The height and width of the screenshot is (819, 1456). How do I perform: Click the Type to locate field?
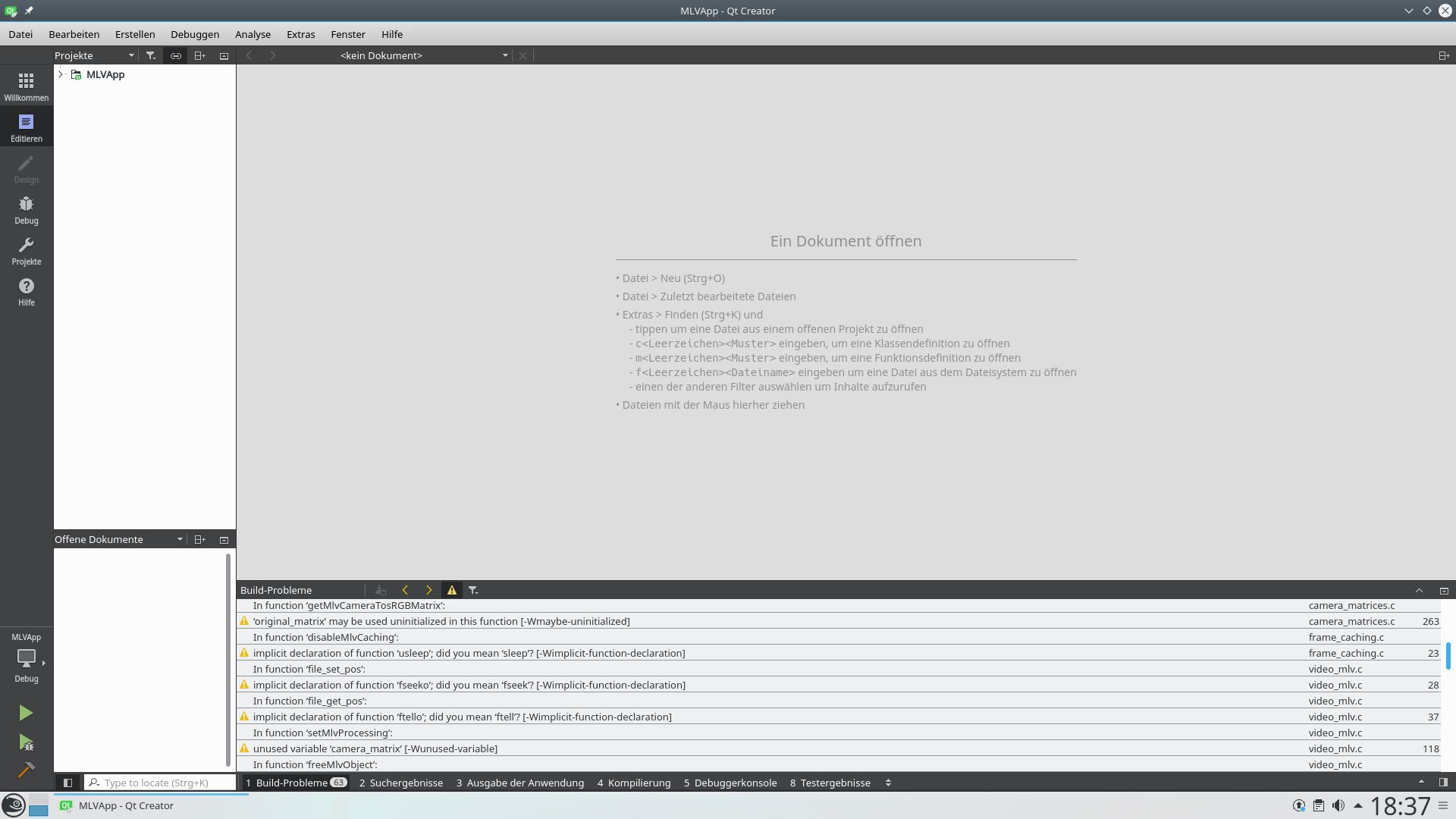coord(160,783)
